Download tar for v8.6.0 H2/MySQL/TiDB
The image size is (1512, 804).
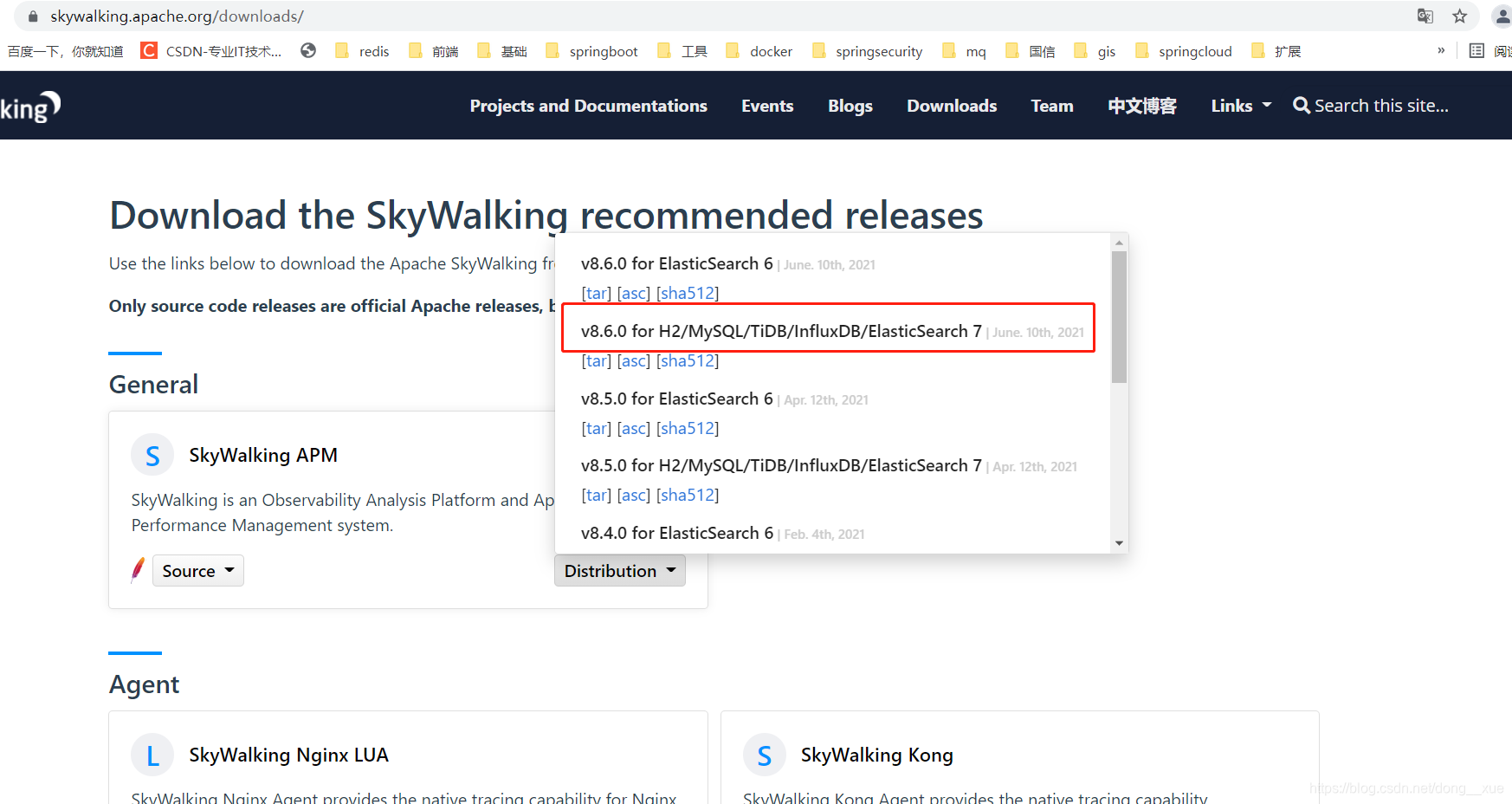pyautogui.click(x=596, y=360)
